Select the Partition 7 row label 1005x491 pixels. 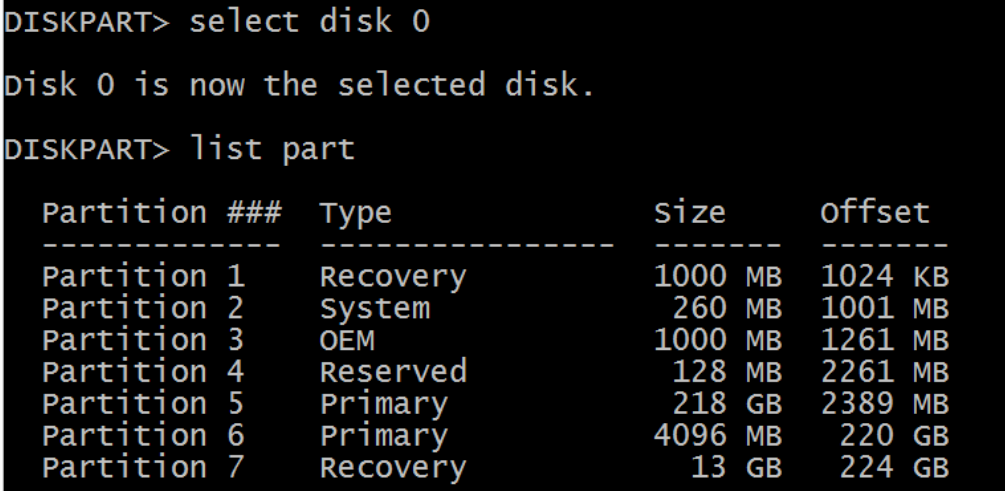[x=143, y=467]
